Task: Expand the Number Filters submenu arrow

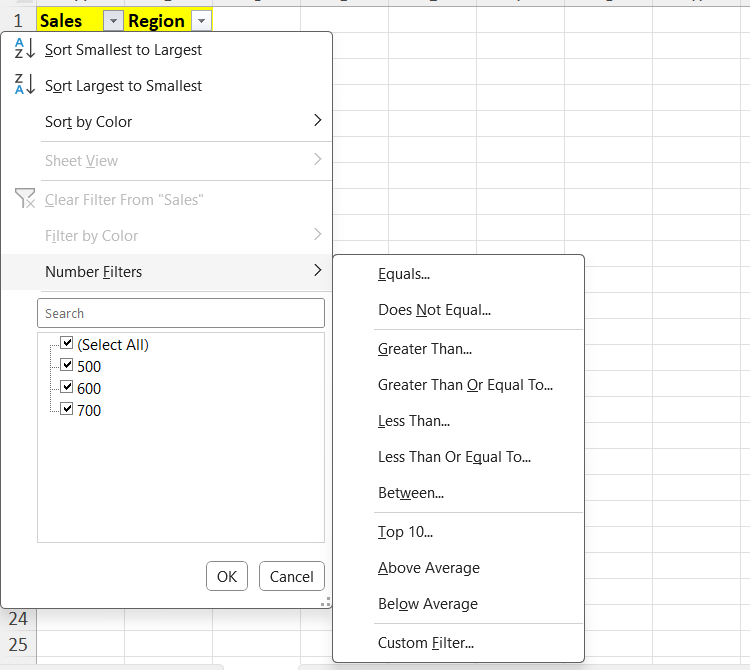Action: coord(317,270)
